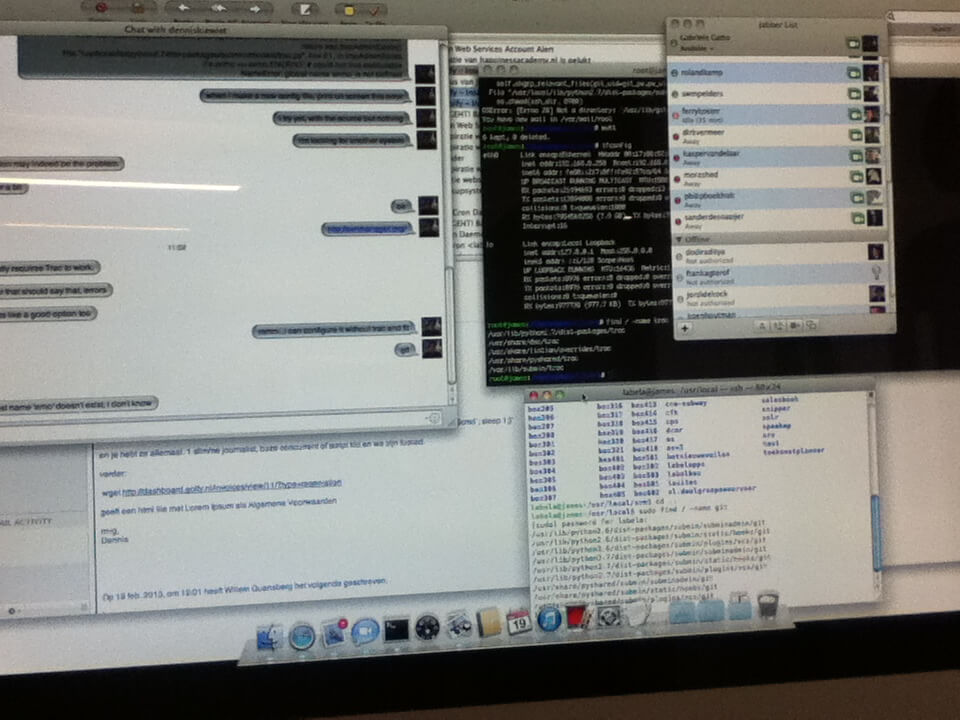Click the blue link in the chat bubble
The image size is (960, 720).
click(366, 229)
